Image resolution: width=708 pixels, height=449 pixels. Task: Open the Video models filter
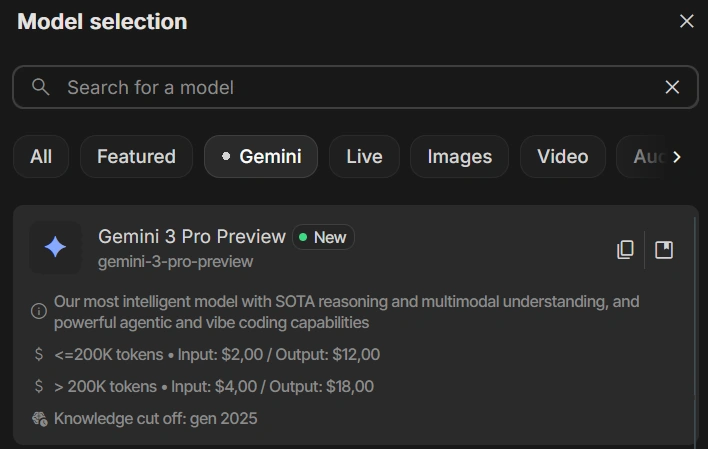click(562, 157)
